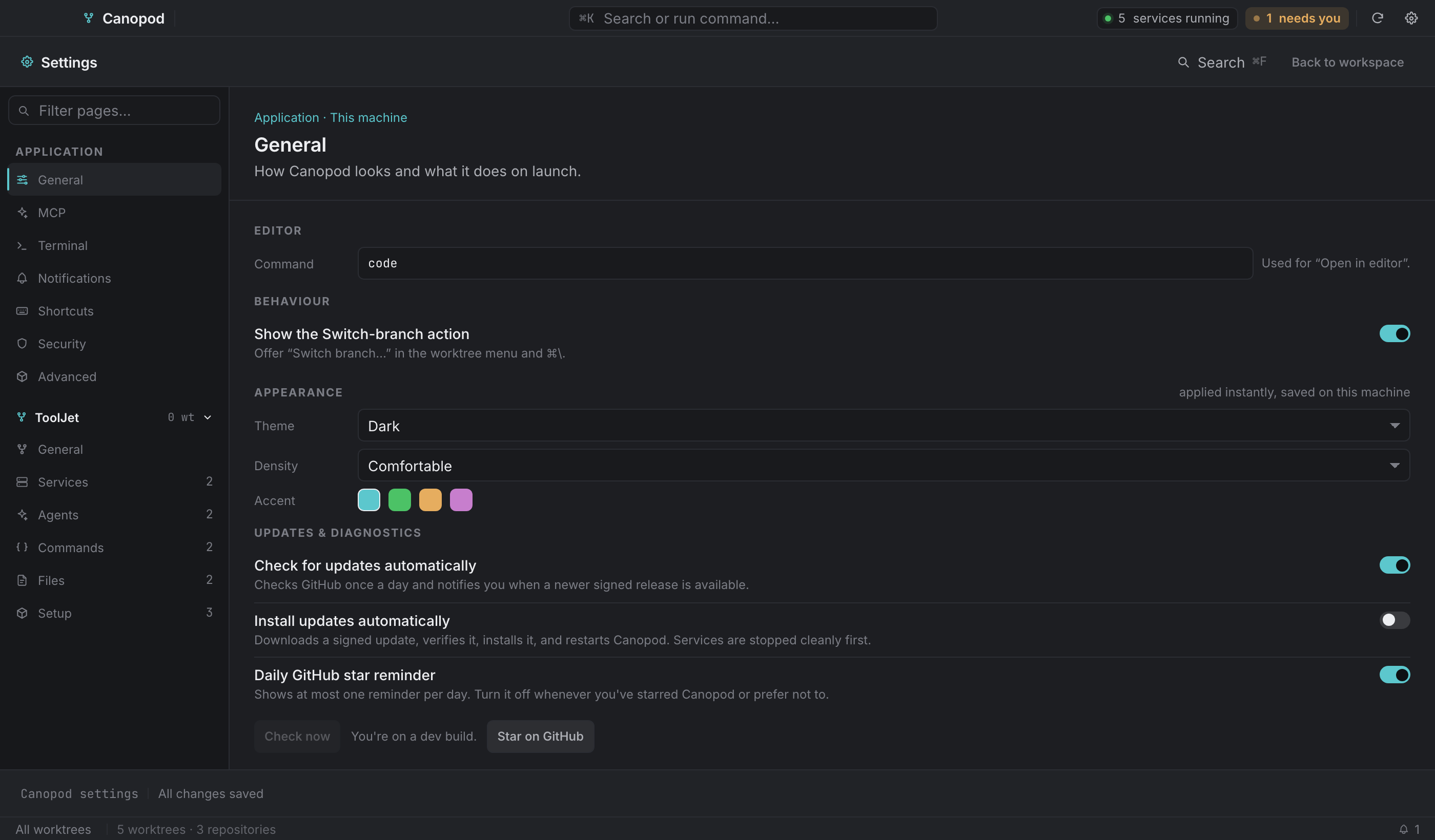The image size is (1435, 840).
Task: Click the Notifications bell icon in sidebar
Action: click(22, 278)
